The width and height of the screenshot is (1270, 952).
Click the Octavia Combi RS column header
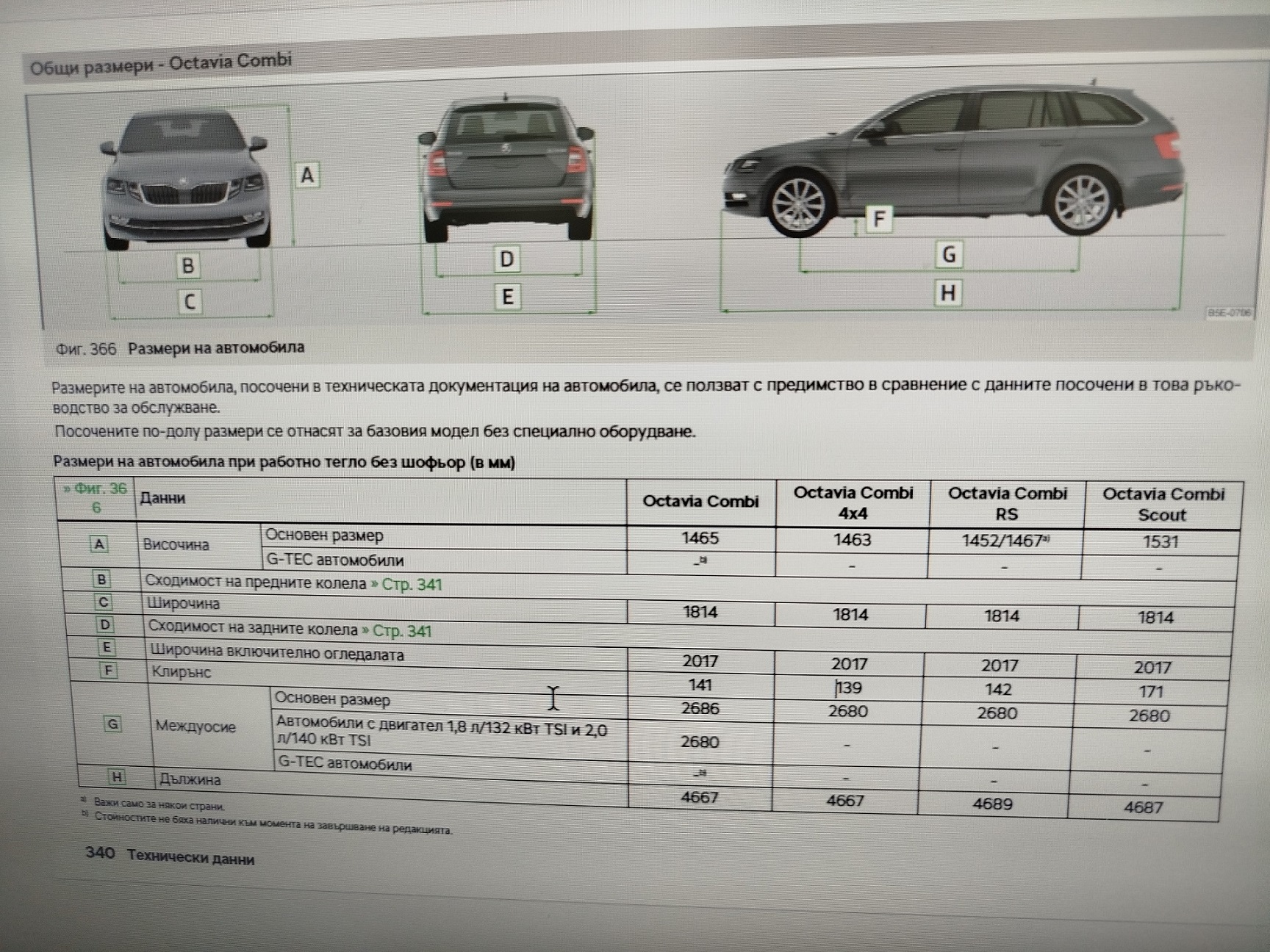pos(1007,503)
